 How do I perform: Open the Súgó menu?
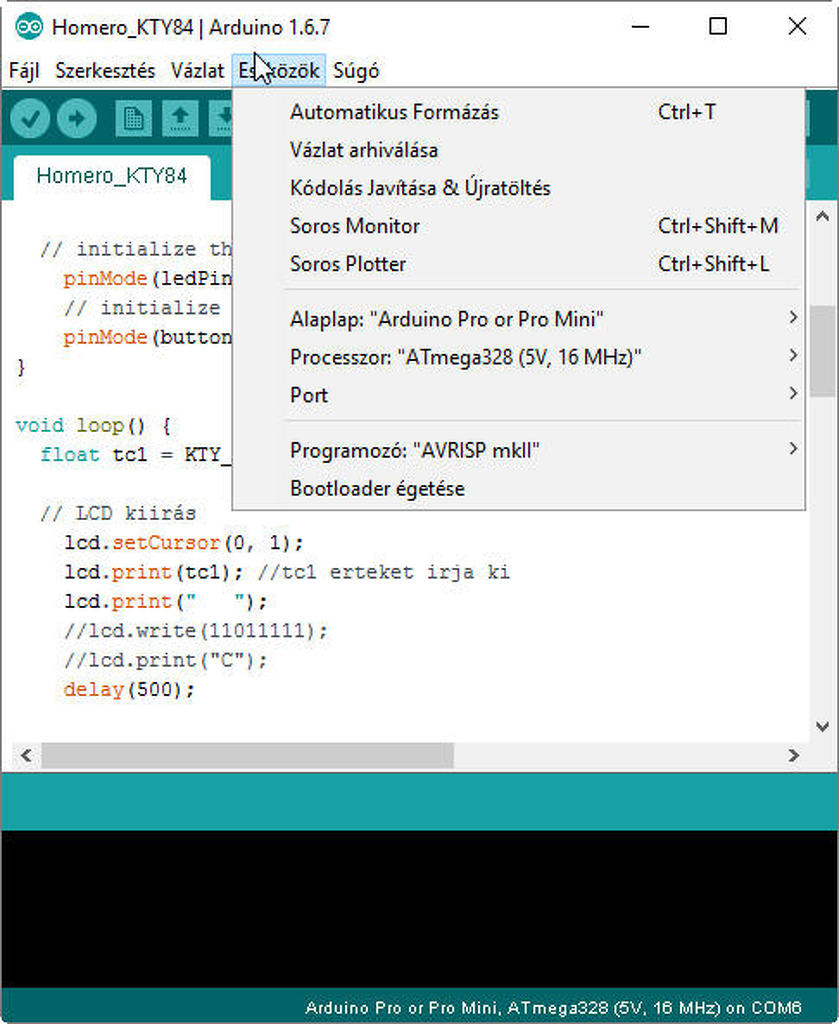coord(356,71)
